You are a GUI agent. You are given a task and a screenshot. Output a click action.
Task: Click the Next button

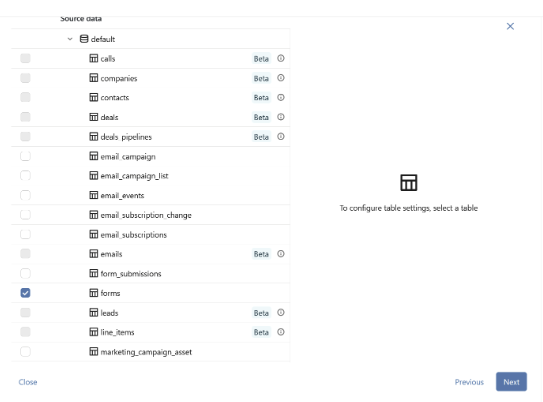point(511,382)
